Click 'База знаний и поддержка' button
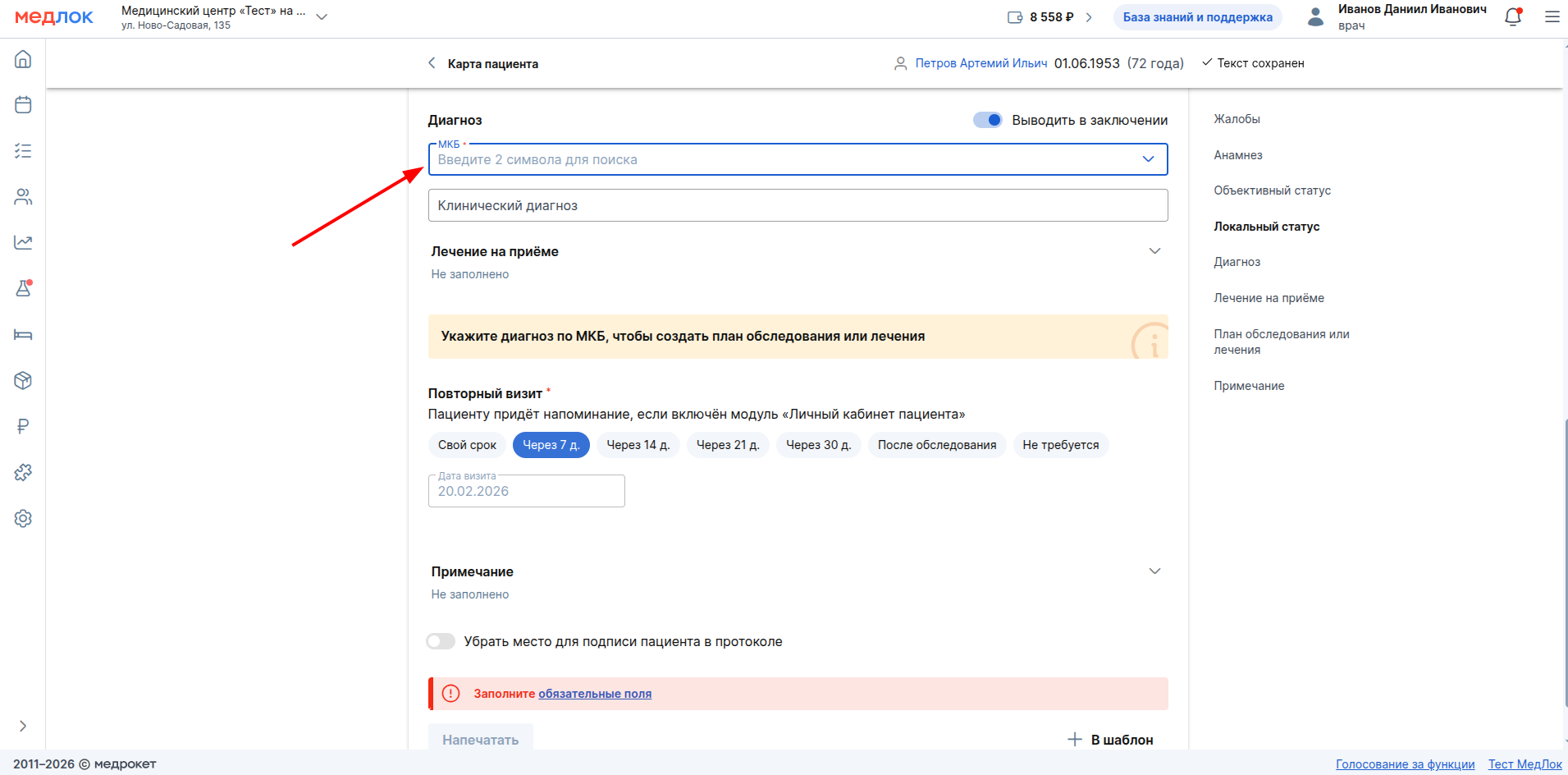This screenshot has height=775, width=1568. (1197, 17)
